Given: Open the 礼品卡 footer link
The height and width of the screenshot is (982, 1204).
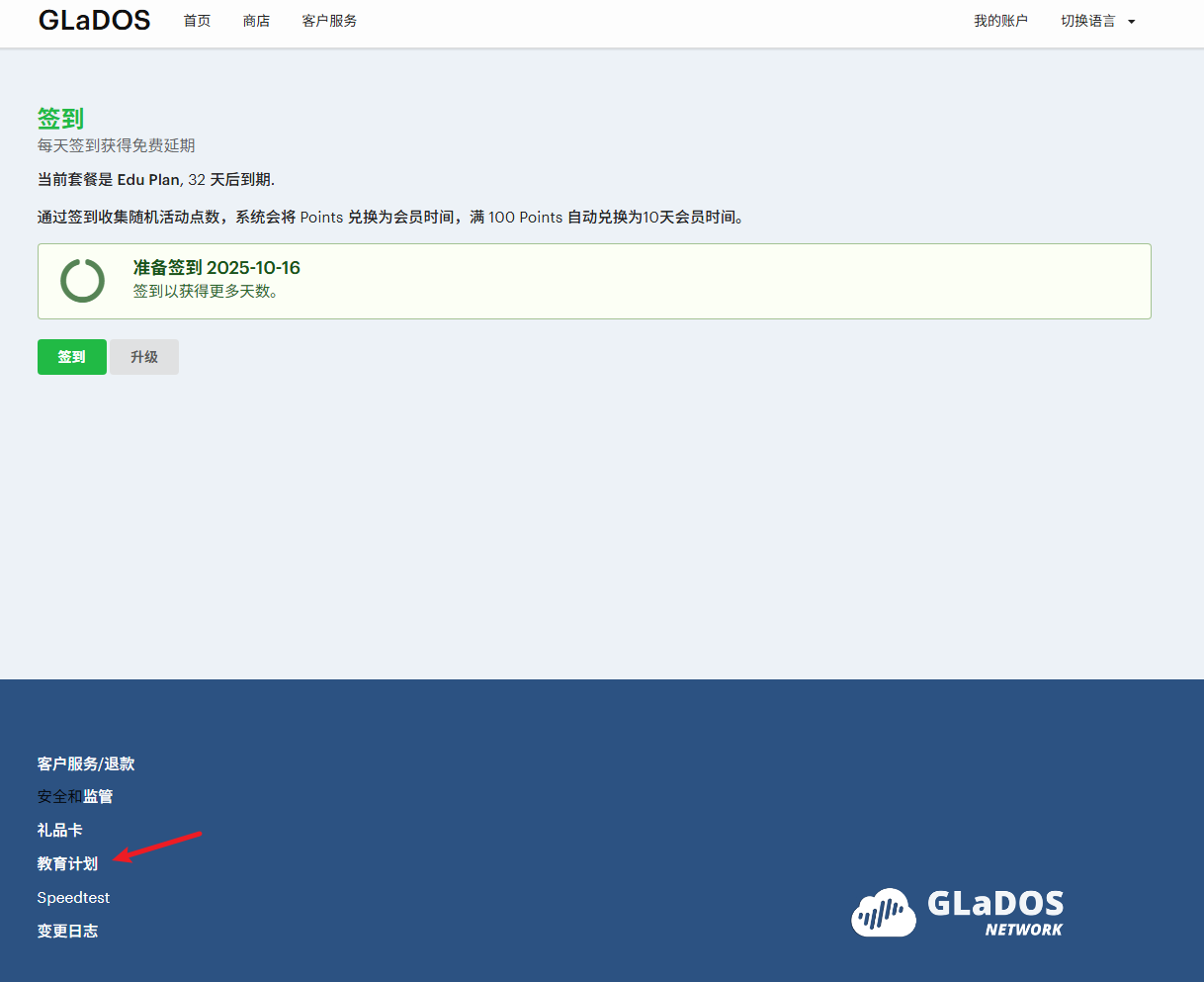Looking at the screenshot, I should point(59,830).
